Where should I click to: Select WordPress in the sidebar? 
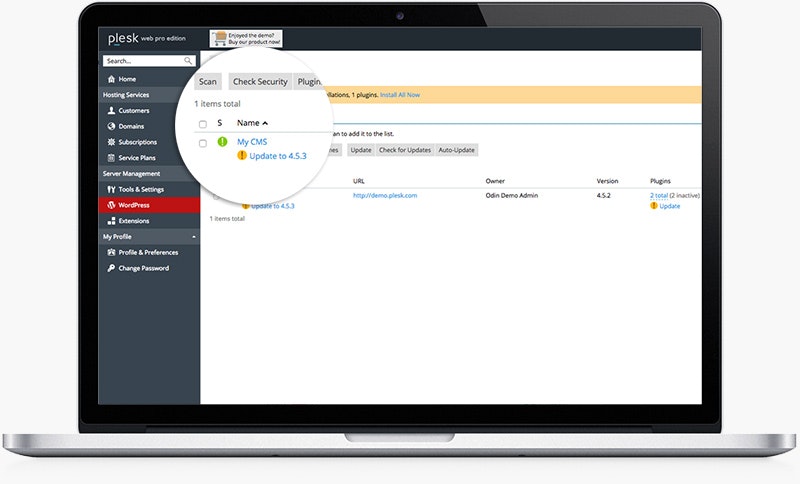pyautogui.click(x=149, y=205)
